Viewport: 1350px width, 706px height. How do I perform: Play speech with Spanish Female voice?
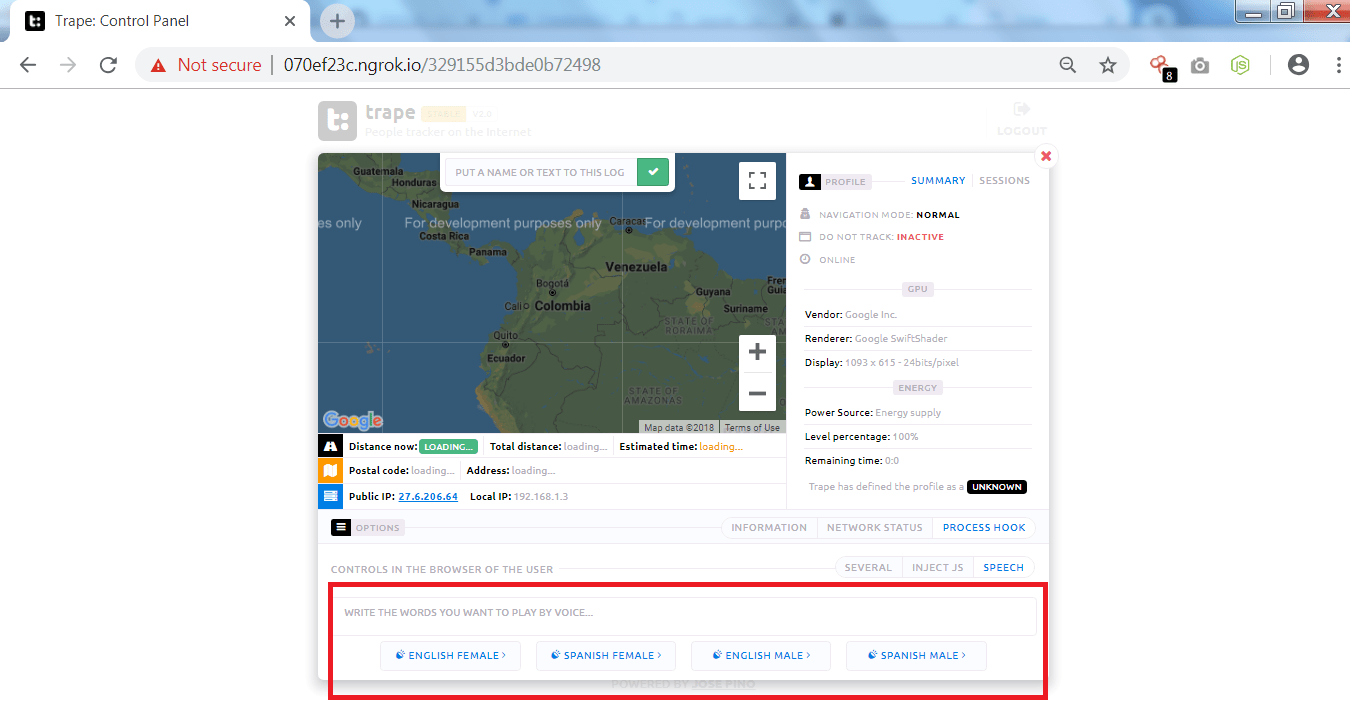coord(606,656)
